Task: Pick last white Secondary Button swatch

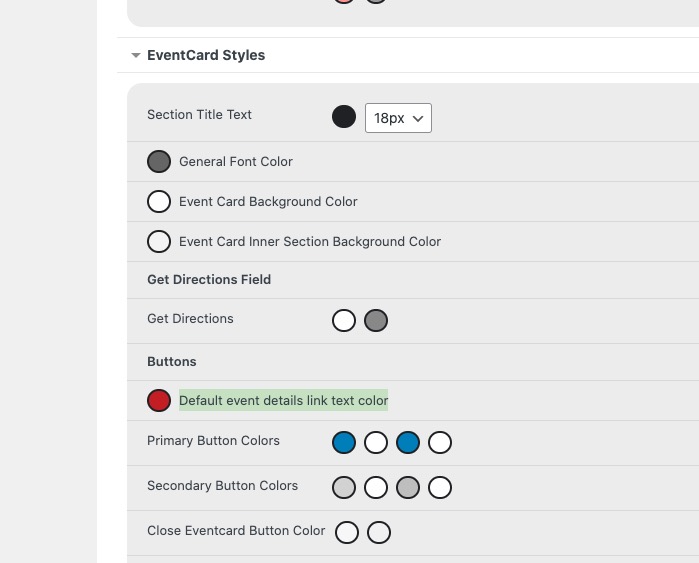Action: point(440,487)
